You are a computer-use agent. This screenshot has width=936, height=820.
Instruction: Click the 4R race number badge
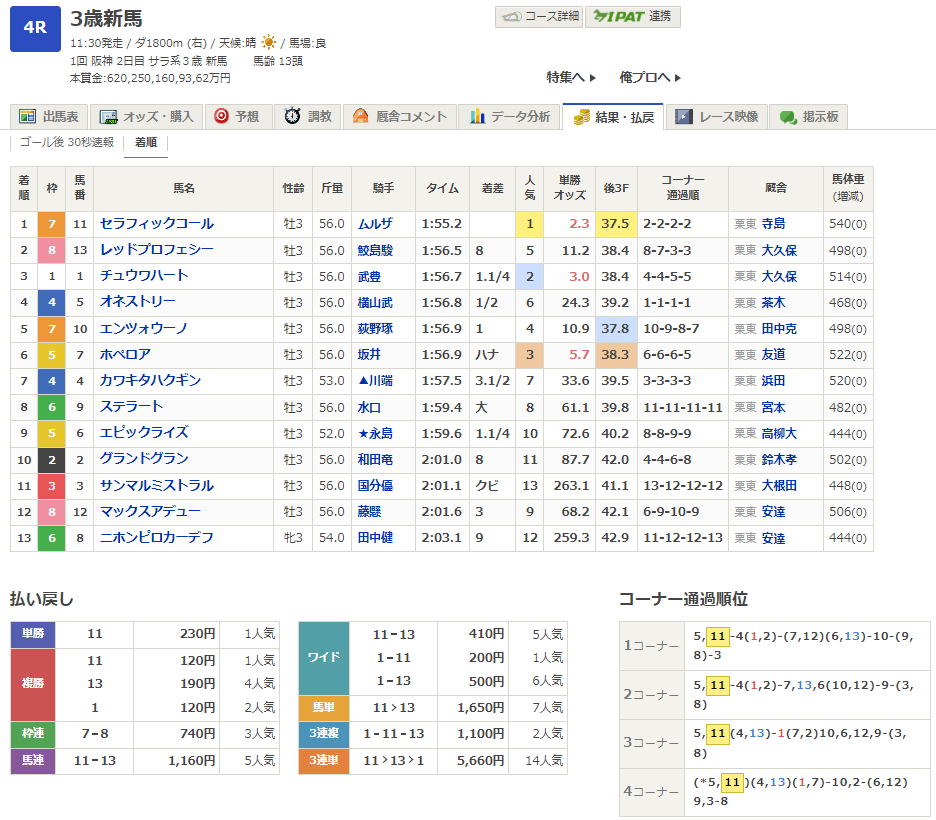[35, 27]
